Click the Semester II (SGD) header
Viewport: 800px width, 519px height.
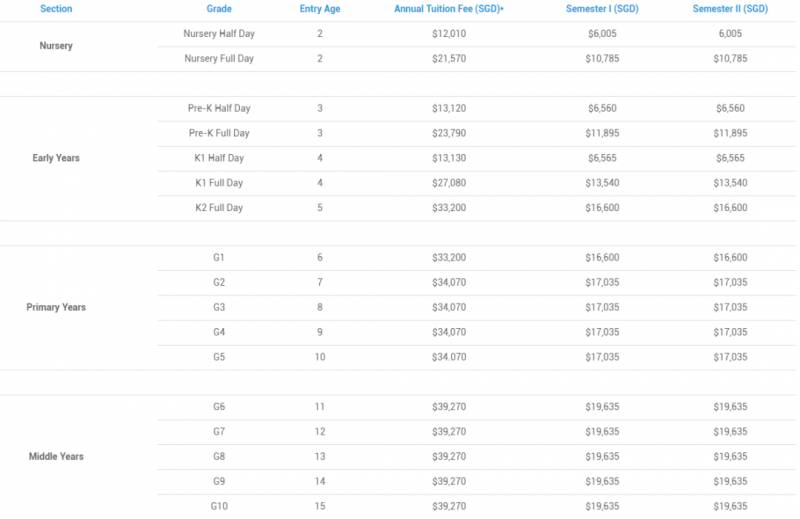click(x=731, y=9)
